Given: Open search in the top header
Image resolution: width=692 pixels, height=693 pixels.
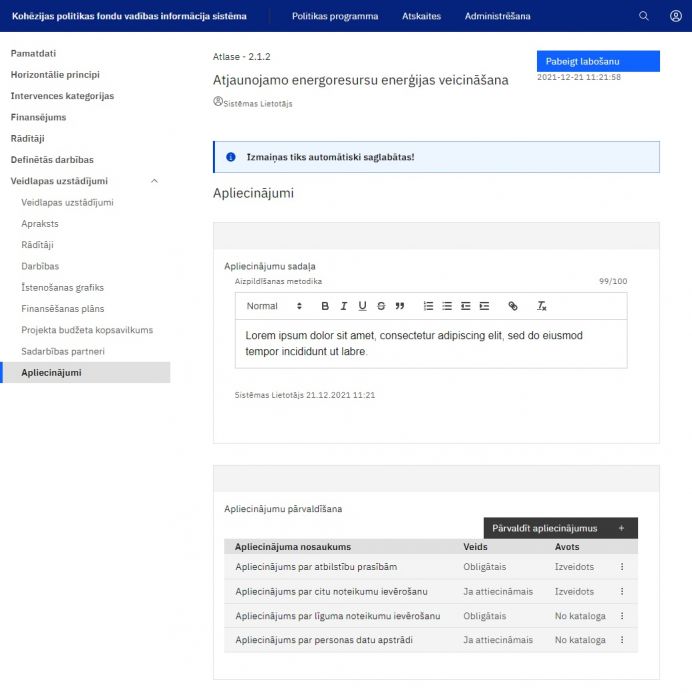Looking at the screenshot, I should [x=644, y=16].
